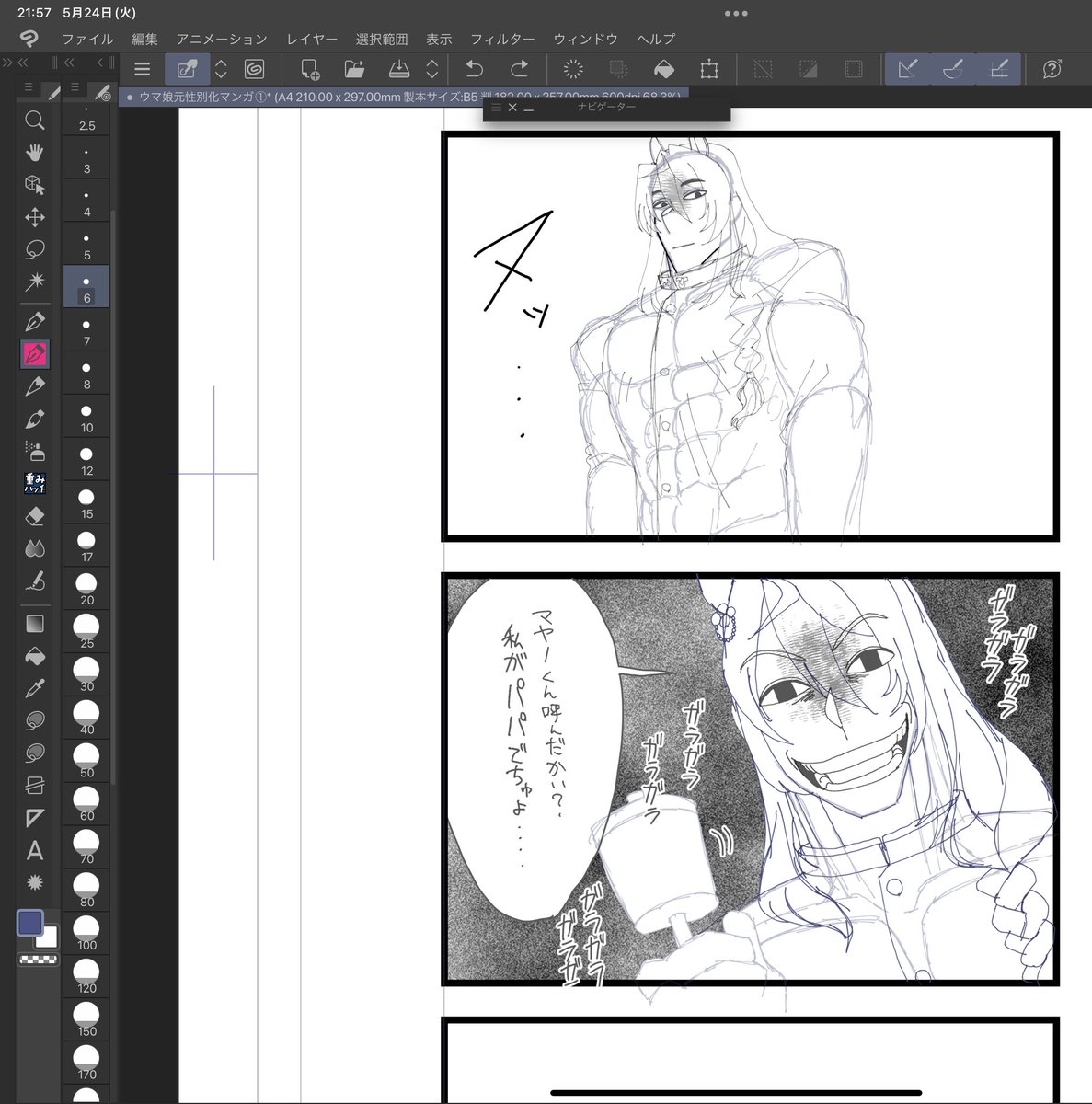The height and width of the screenshot is (1104, 1092).
Task: Select the Move layer arrows tool
Action: click(35, 217)
